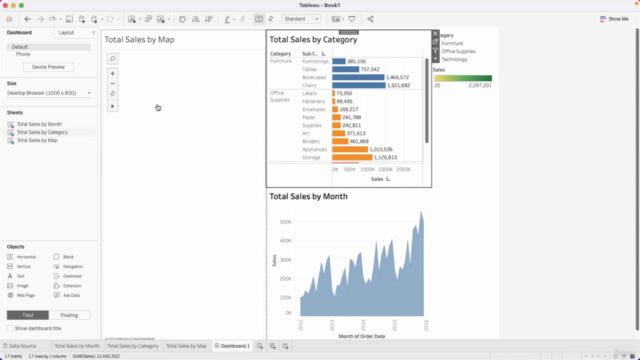The image size is (640, 360).
Task: Select the Default device layout
Action: (49, 47)
